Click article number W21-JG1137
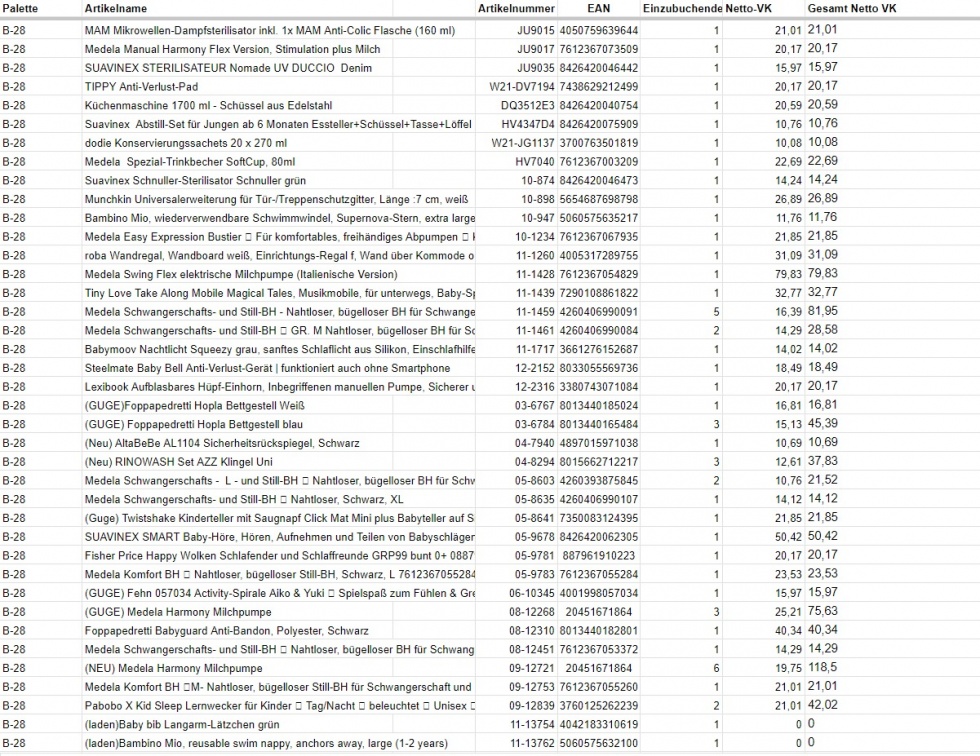The width and height of the screenshot is (980, 756). coord(523,142)
